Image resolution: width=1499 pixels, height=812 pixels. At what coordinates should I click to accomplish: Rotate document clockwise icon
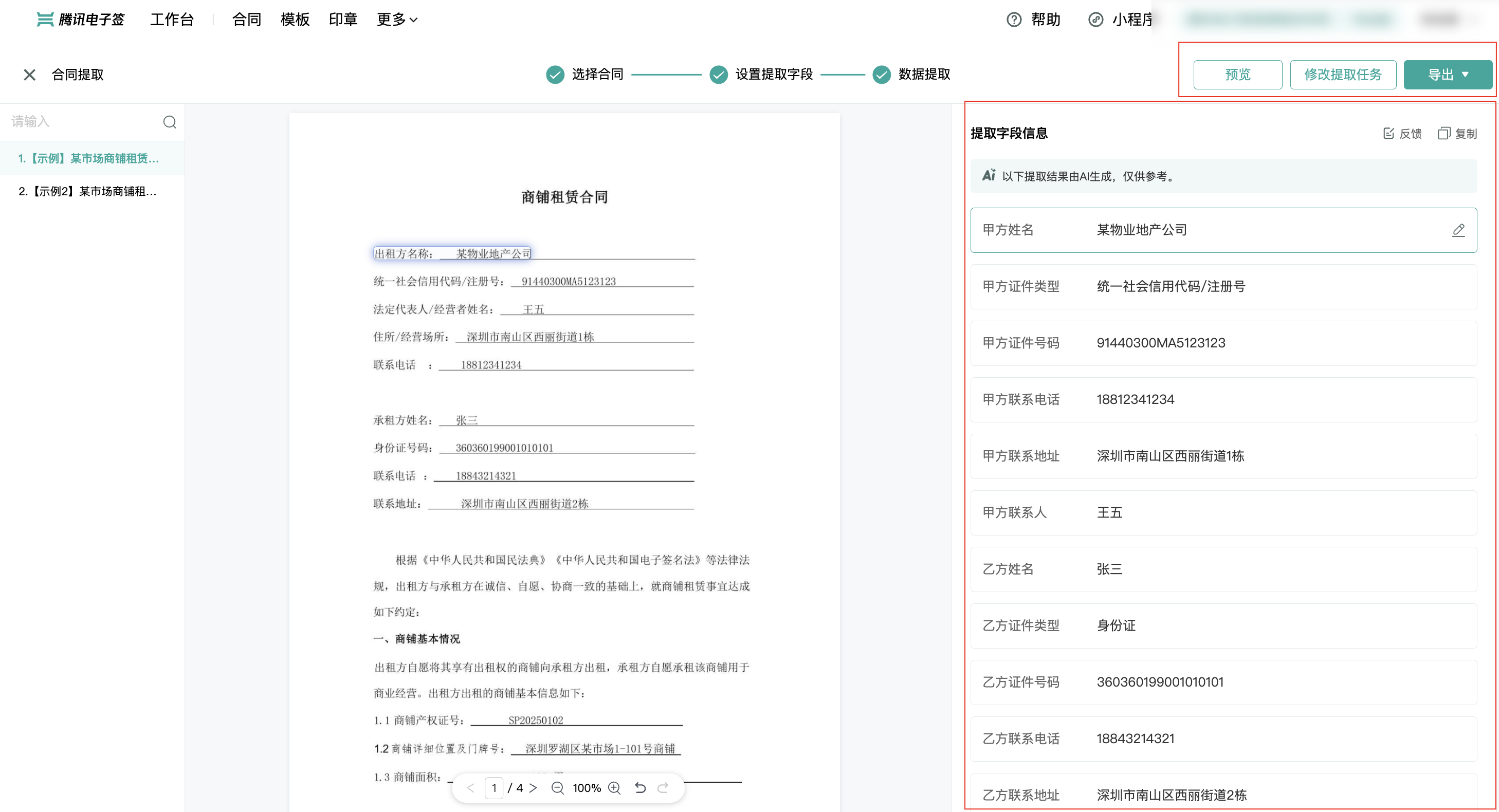(663, 787)
